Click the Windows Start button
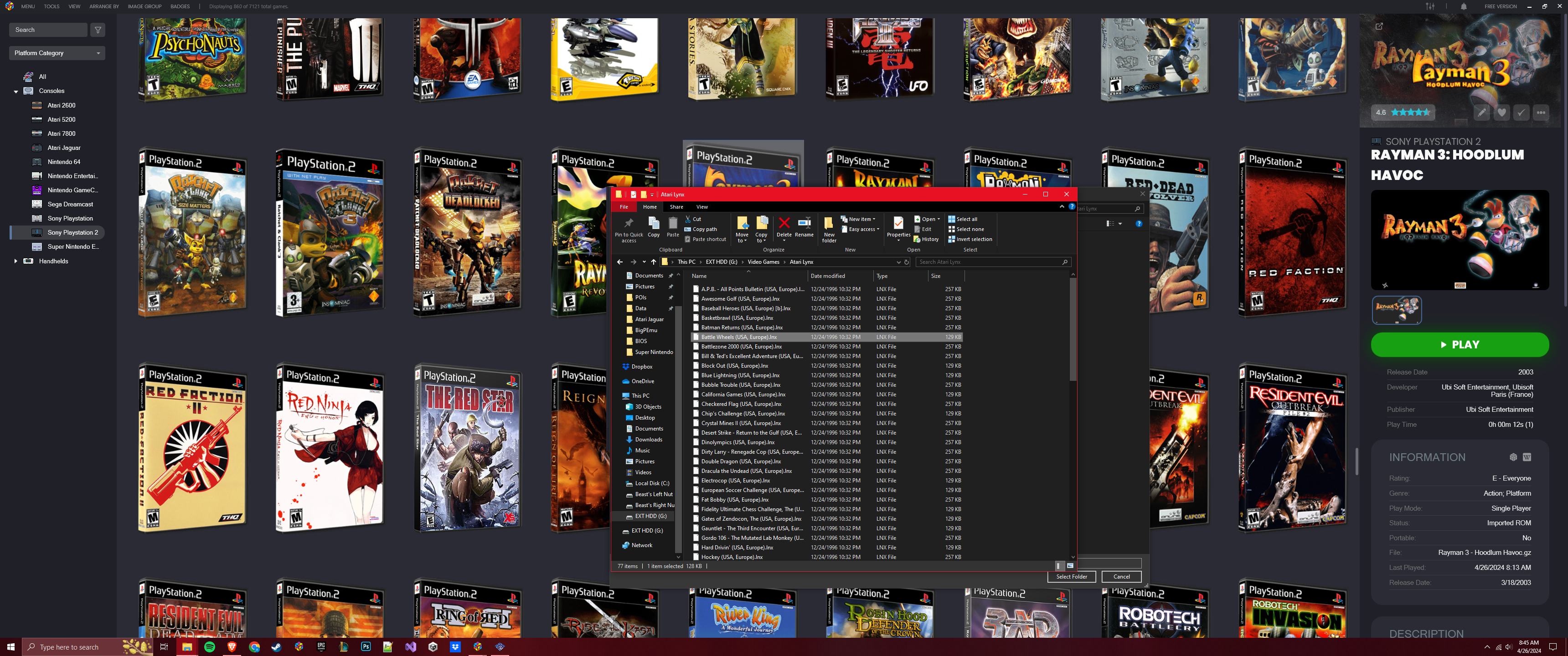 click(x=10, y=647)
